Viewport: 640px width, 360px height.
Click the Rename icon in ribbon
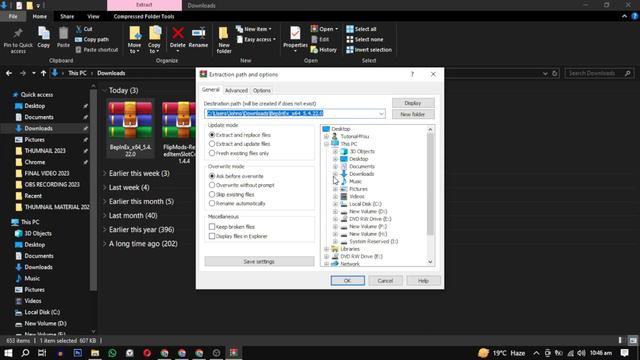point(198,33)
